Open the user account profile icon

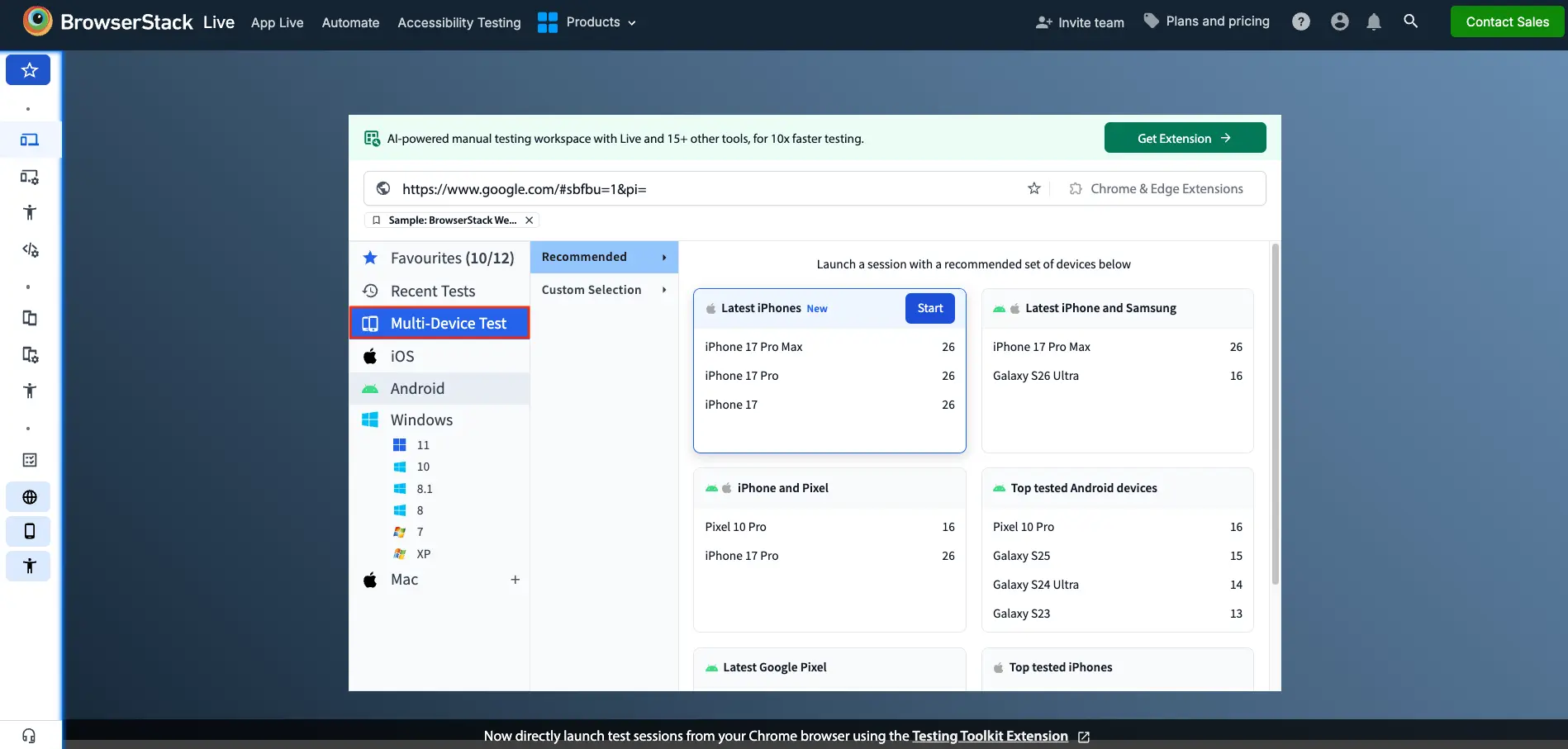1339,22
